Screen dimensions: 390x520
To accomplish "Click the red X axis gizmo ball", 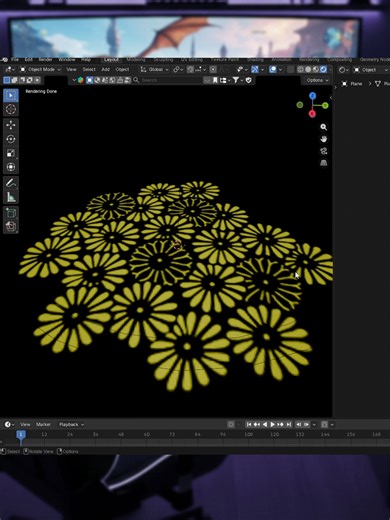I will pyautogui.click(x=312, y=114).
